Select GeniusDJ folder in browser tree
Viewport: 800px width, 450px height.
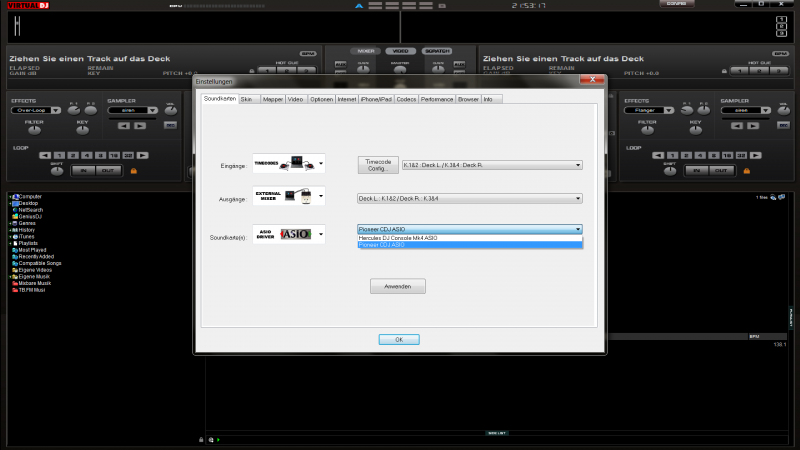tap(27, 216)
